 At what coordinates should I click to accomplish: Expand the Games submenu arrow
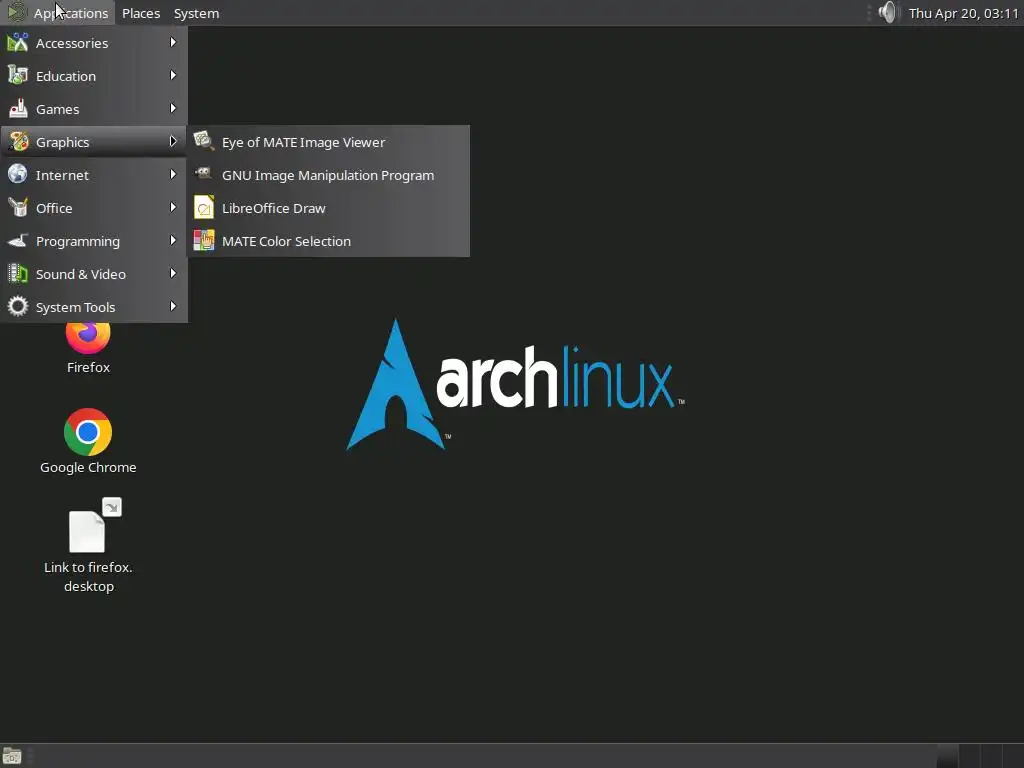[x=173, y=108]
